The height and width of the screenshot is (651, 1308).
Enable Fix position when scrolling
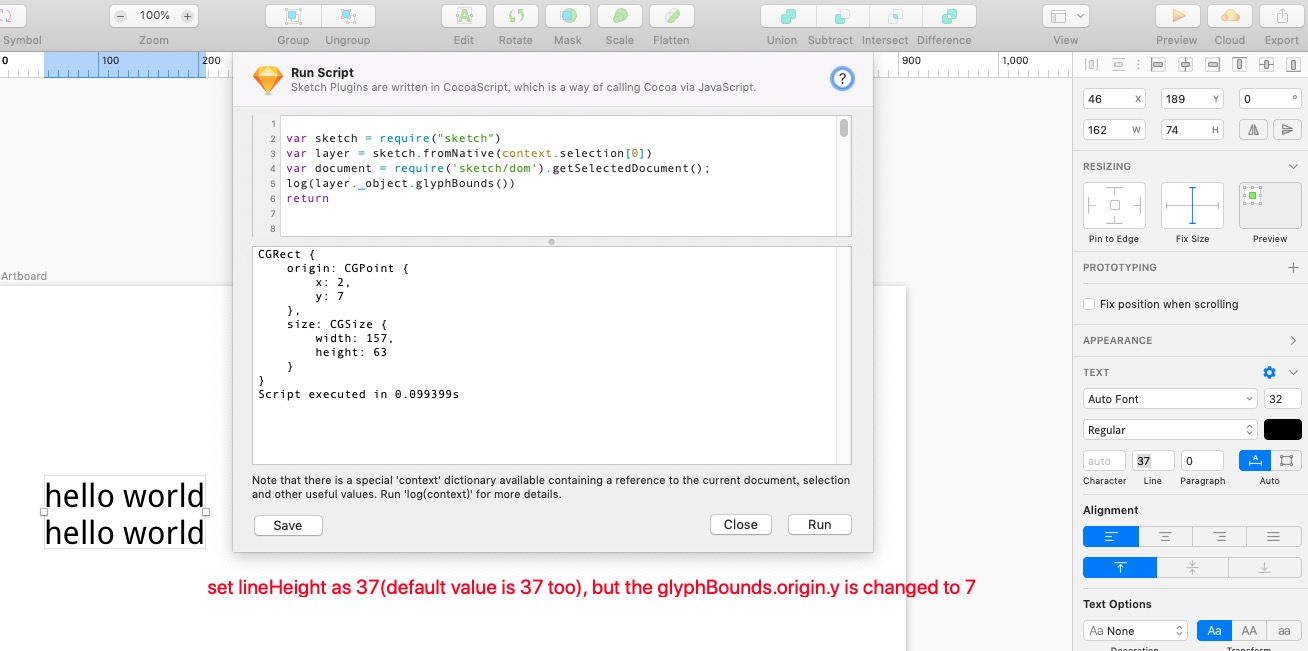[x=1089, y=304]
